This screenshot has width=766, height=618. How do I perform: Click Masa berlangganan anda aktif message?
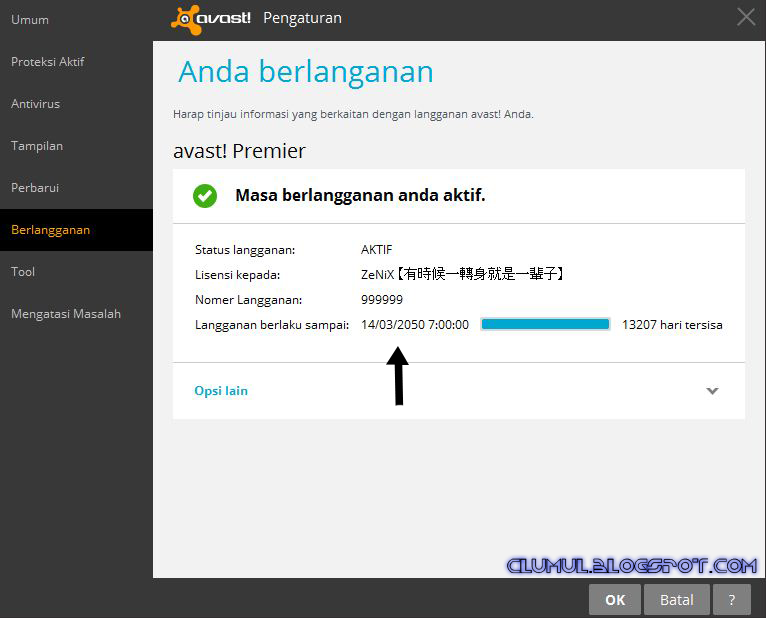click(x=360, y=195)
